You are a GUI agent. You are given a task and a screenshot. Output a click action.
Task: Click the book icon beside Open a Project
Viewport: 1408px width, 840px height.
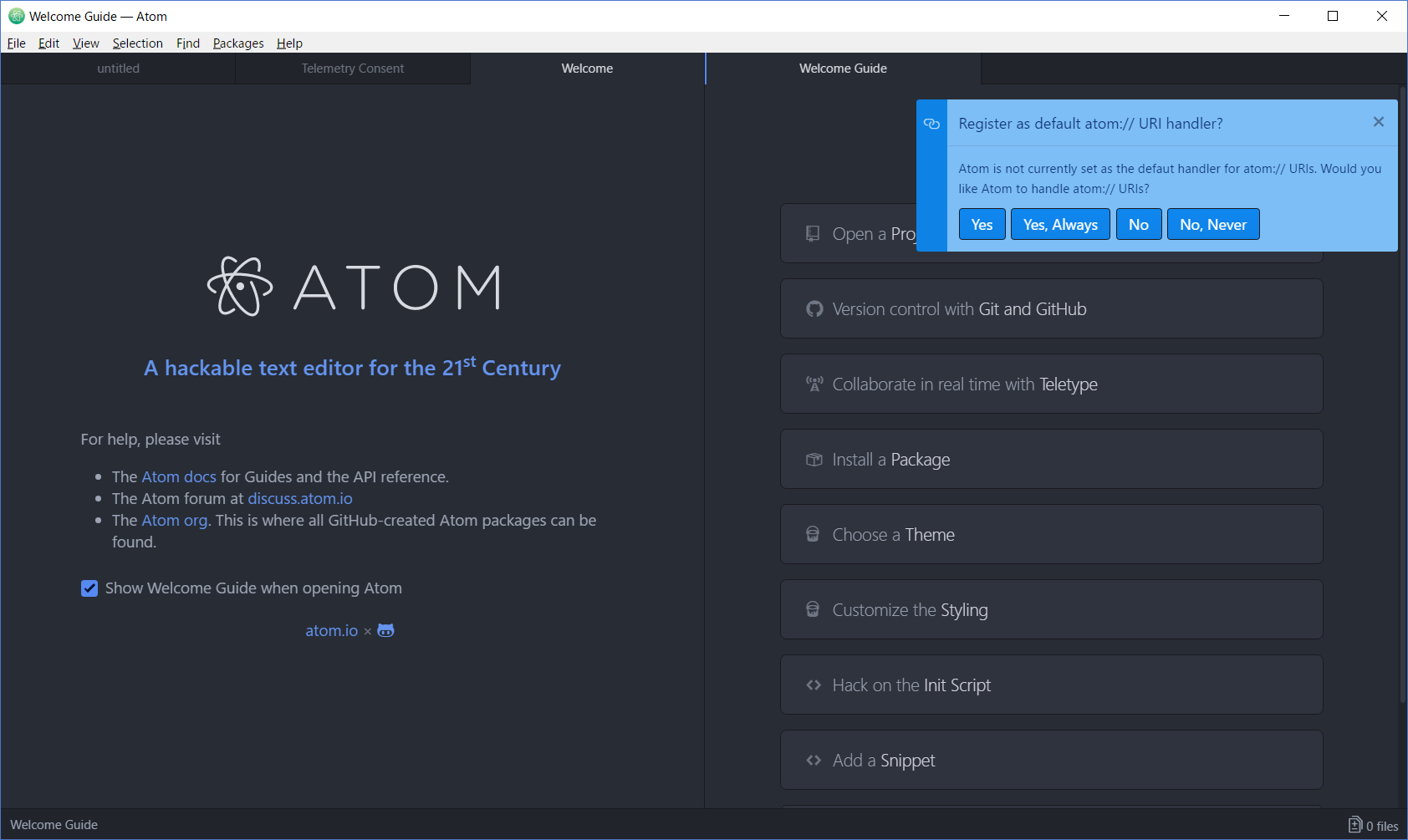(813, 233)
